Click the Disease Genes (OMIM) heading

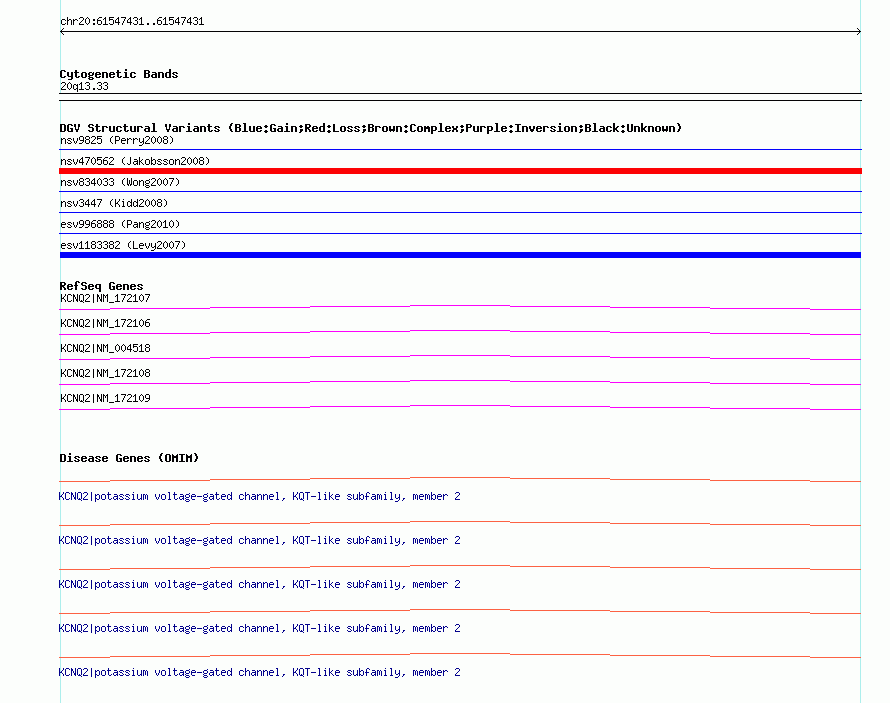pos(129,458)
